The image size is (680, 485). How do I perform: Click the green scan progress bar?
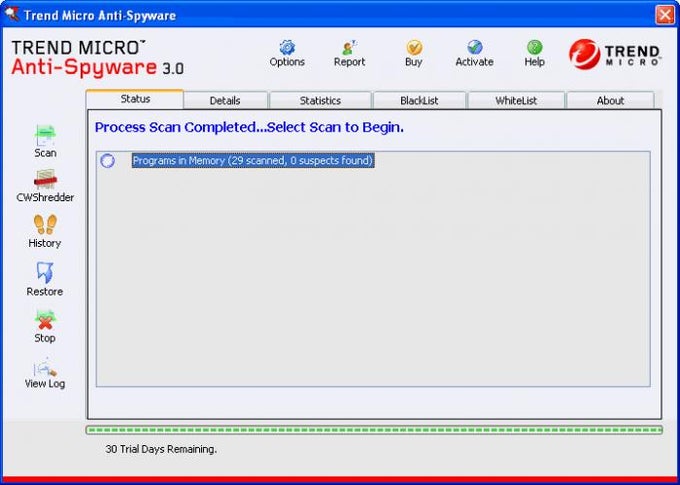[374, 430]
